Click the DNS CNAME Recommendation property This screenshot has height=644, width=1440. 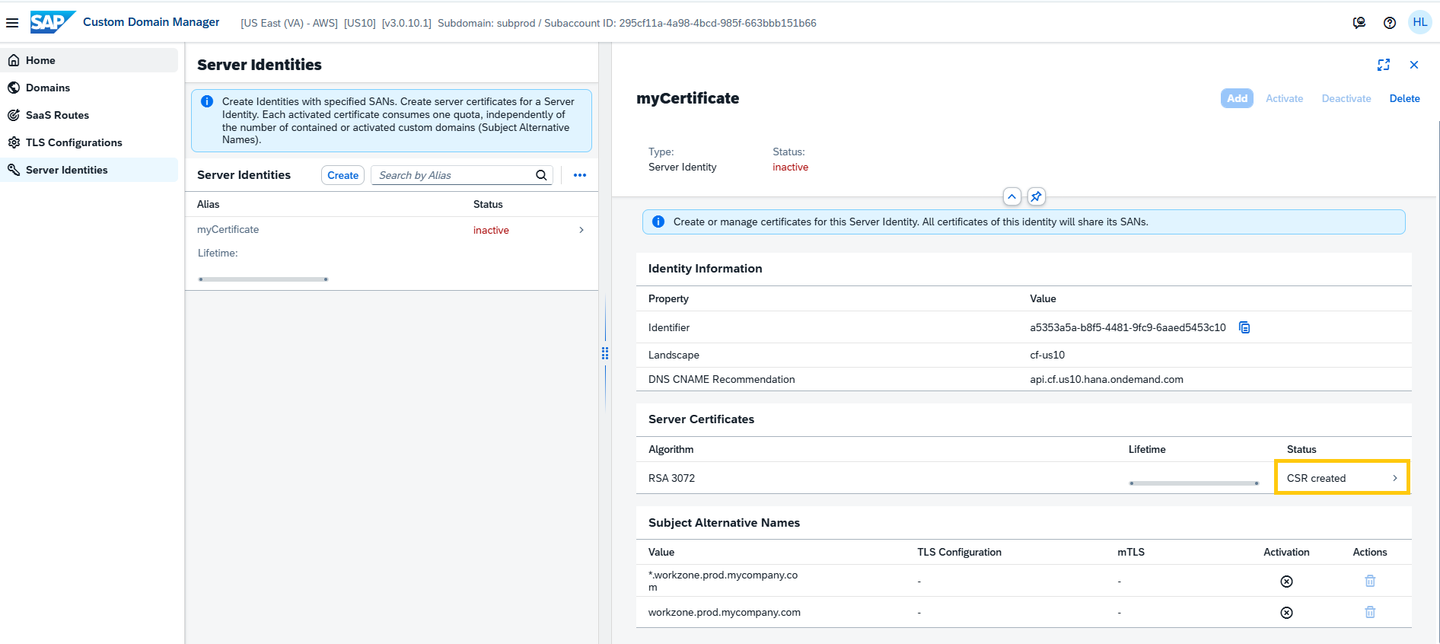click(722, 379)
